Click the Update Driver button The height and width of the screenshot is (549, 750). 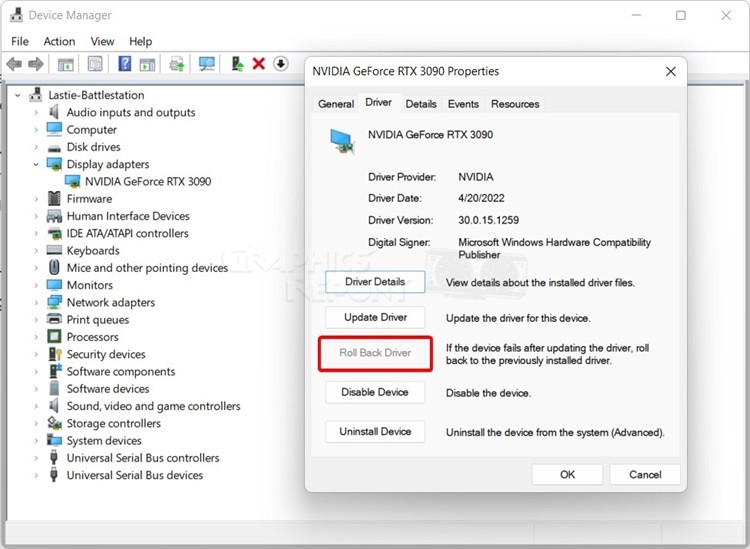(375, 317)
